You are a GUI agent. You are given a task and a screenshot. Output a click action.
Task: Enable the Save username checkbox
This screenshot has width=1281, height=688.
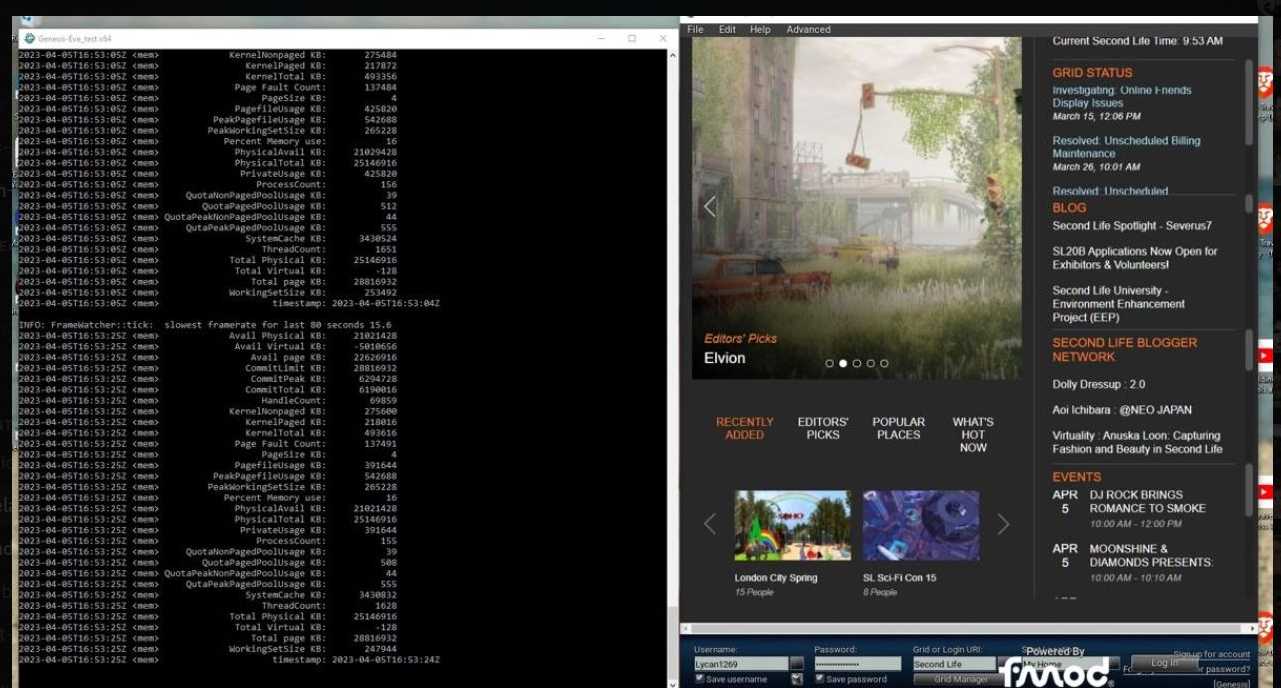(700, 678)
